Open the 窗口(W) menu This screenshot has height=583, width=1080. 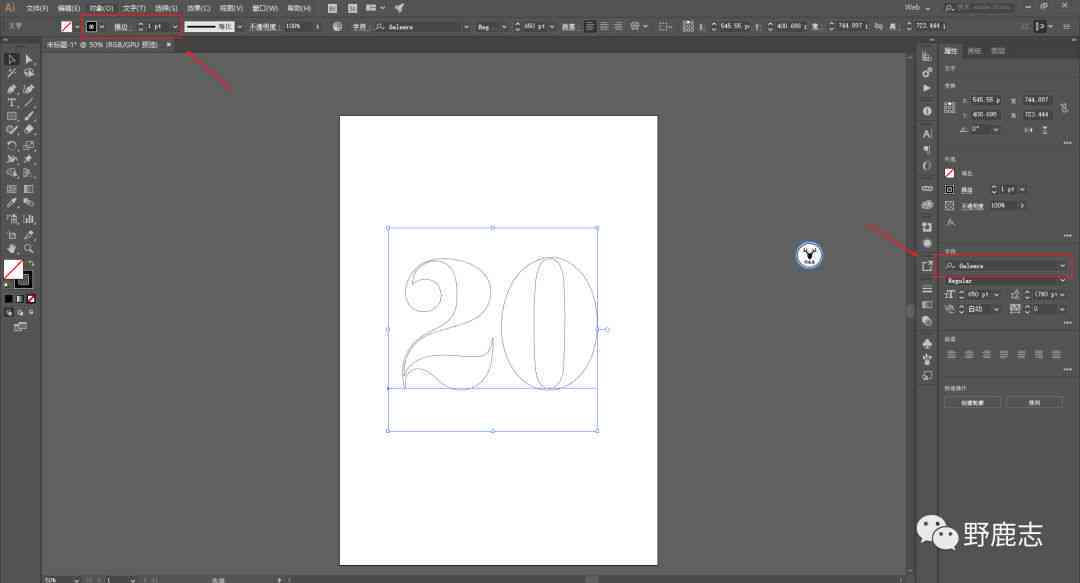click(264, 8)
